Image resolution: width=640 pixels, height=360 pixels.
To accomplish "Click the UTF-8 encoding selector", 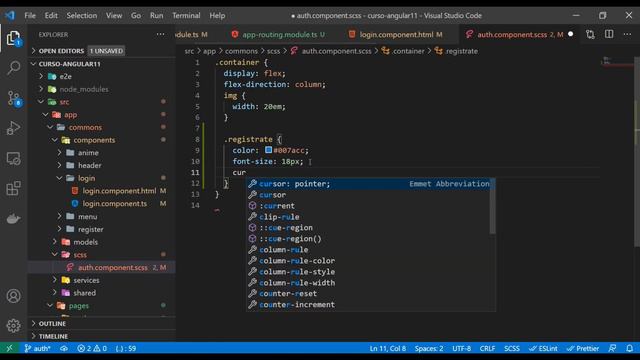I will click(461, 348).
